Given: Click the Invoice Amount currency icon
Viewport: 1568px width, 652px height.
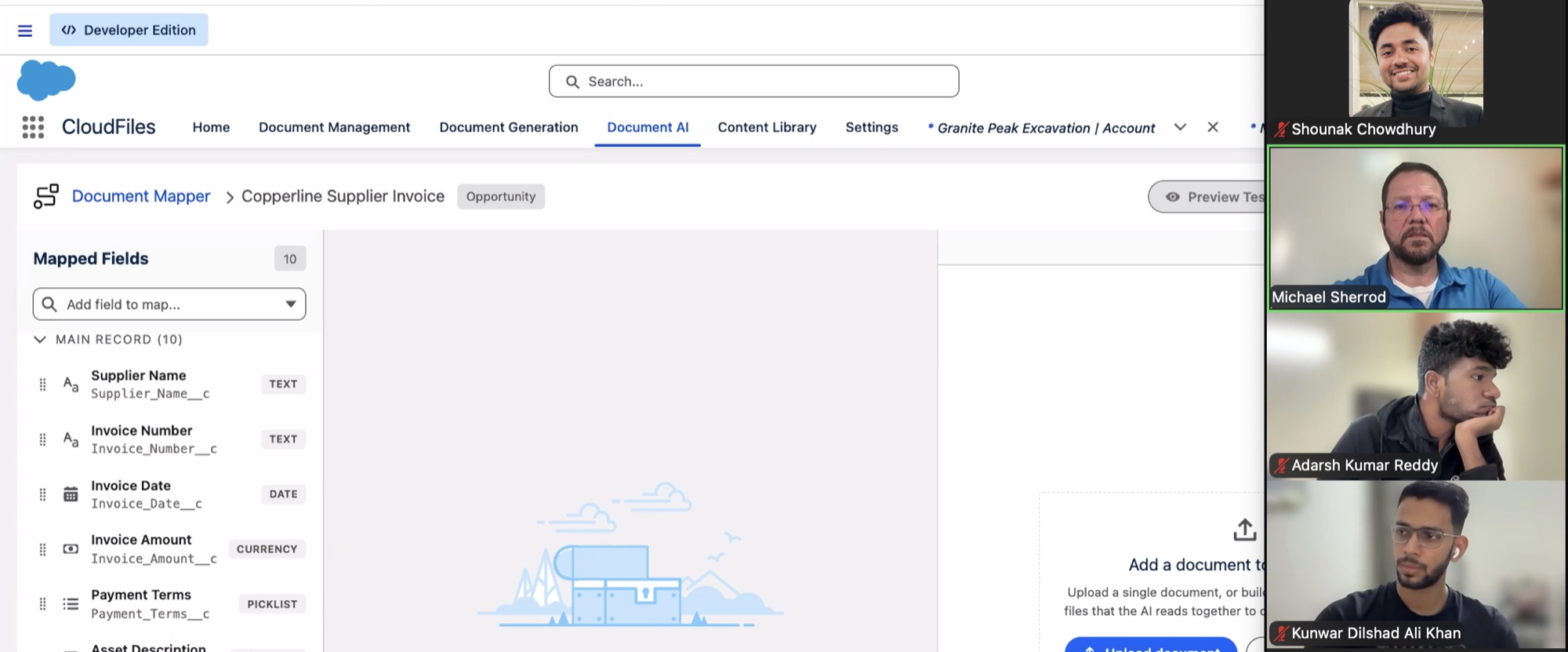Looking at the screenshot, I should coord(71,549).
